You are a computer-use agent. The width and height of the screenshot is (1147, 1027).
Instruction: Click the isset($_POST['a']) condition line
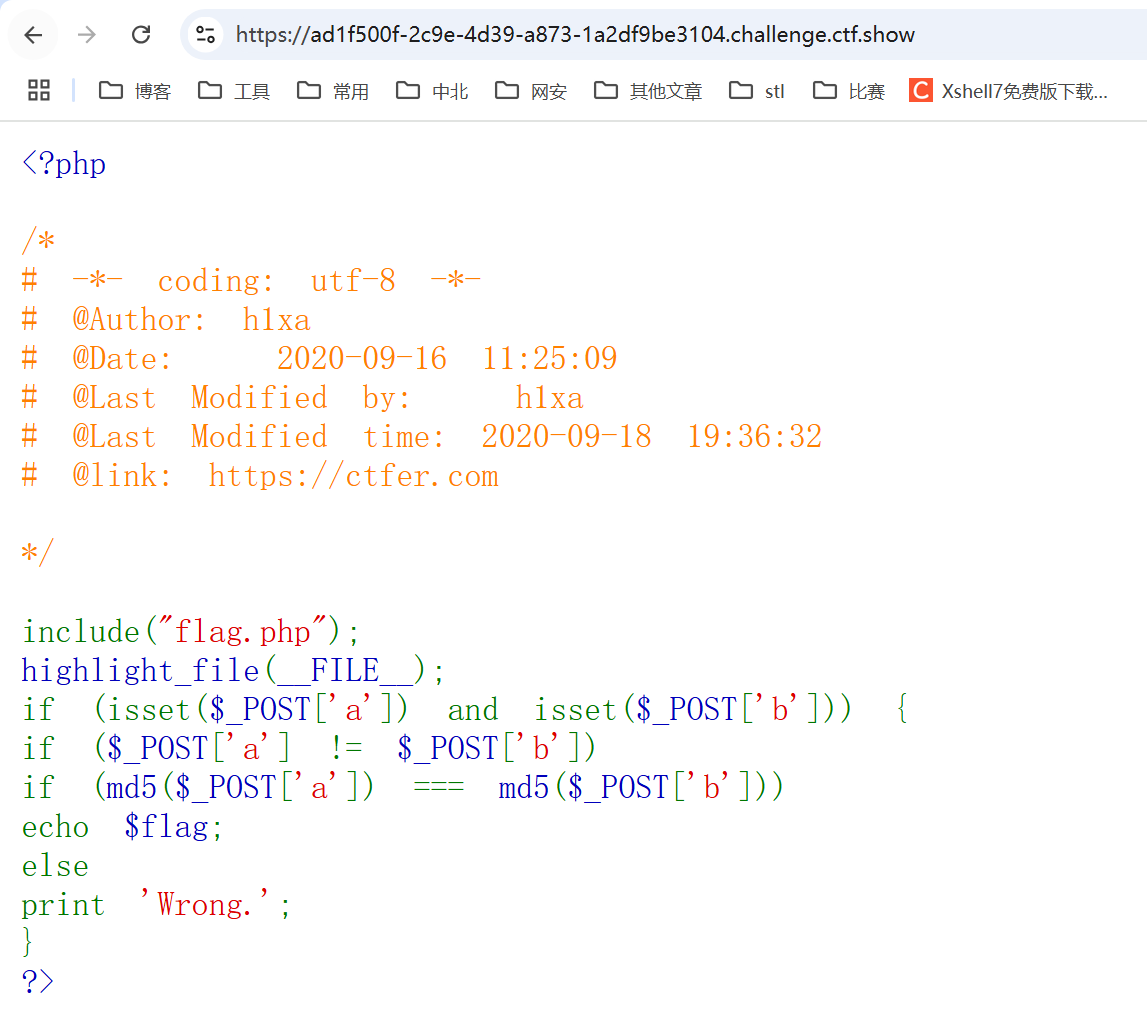pos(465,710)
